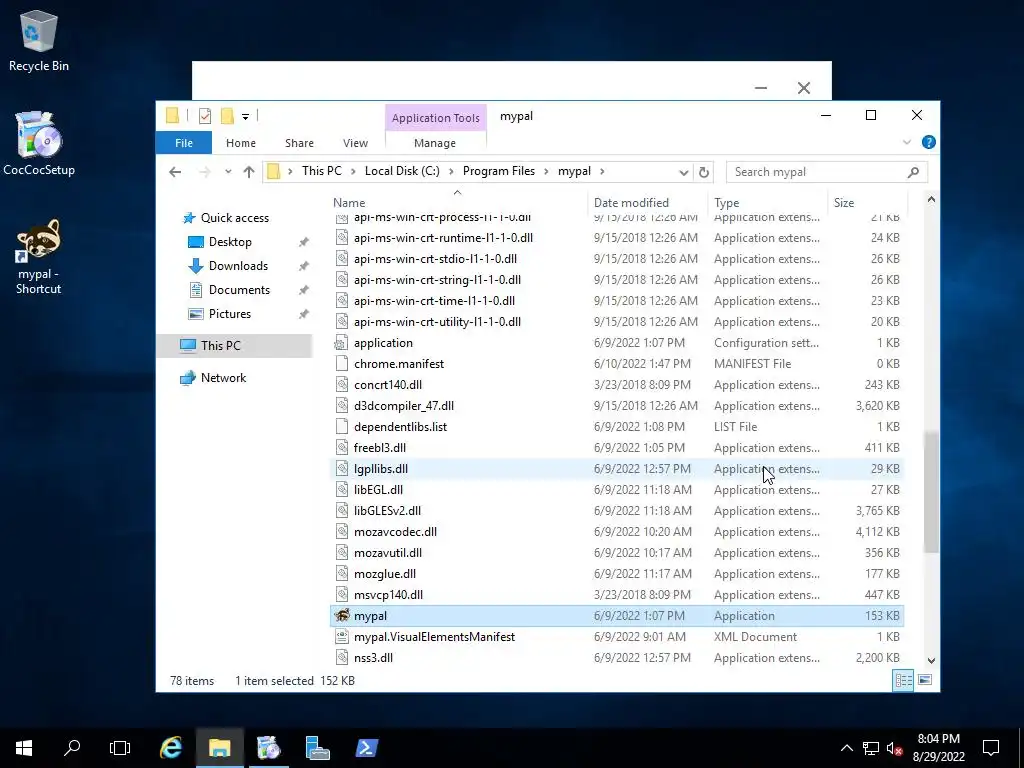This screenshot has height=768, width=1024.
Task: Unpin Pictures using its pin icon
Action: [304, 314]
